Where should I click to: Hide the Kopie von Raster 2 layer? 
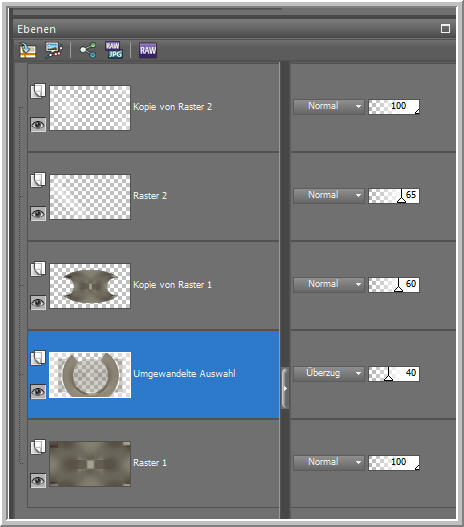(38, 125)
